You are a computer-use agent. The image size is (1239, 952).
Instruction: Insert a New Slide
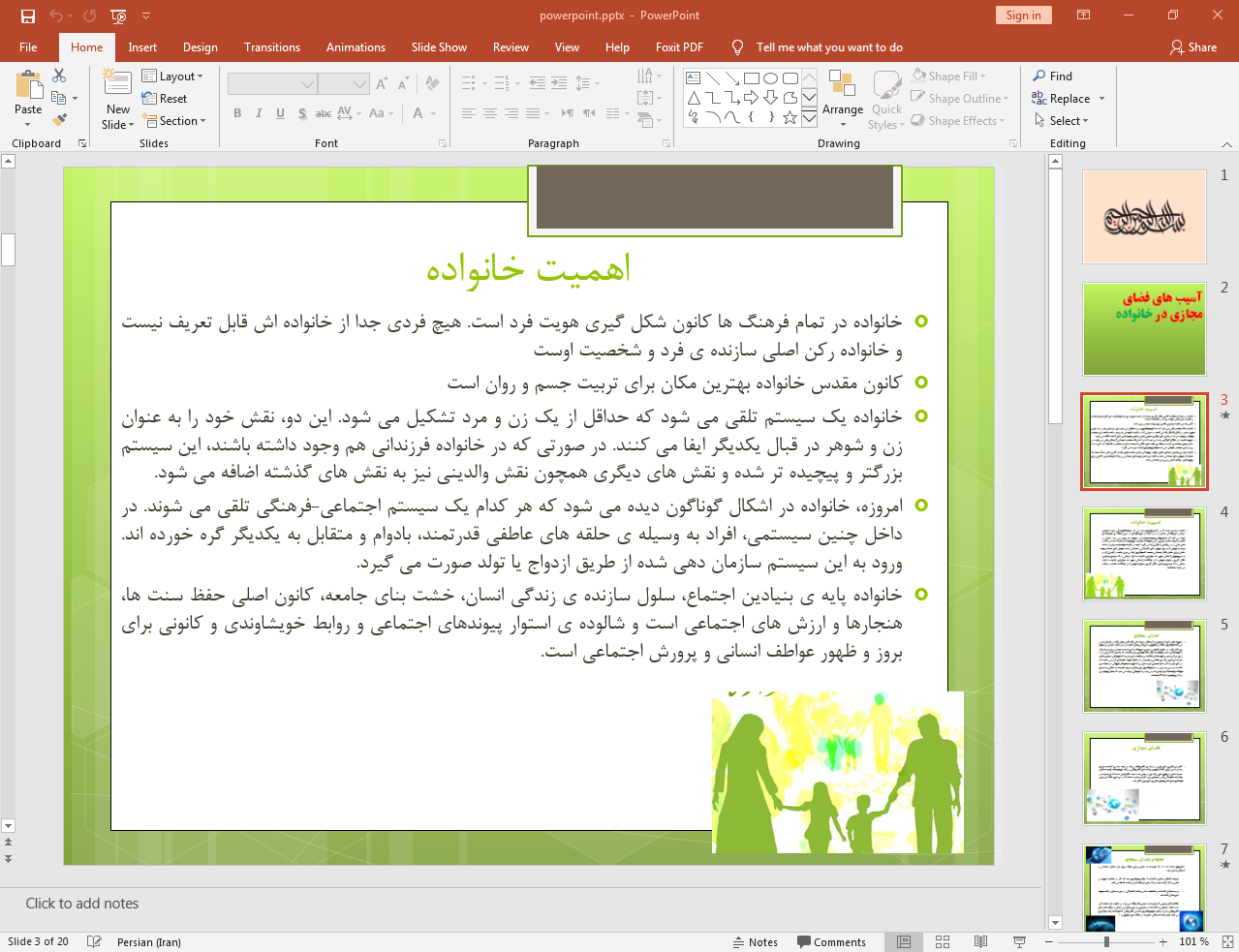[118, 100]
